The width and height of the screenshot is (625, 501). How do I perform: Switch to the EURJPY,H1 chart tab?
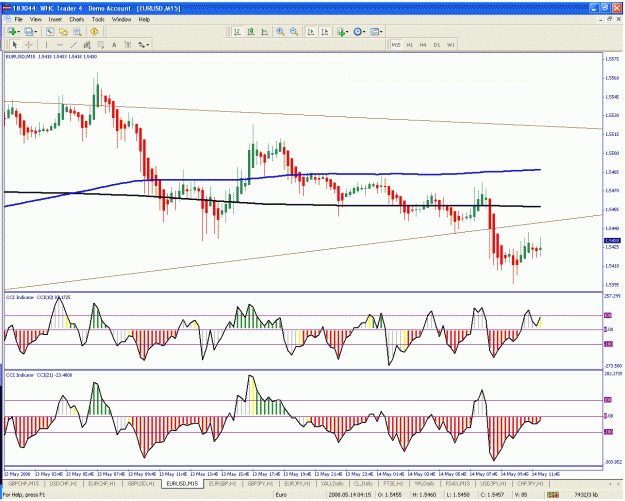coord(297,483)
